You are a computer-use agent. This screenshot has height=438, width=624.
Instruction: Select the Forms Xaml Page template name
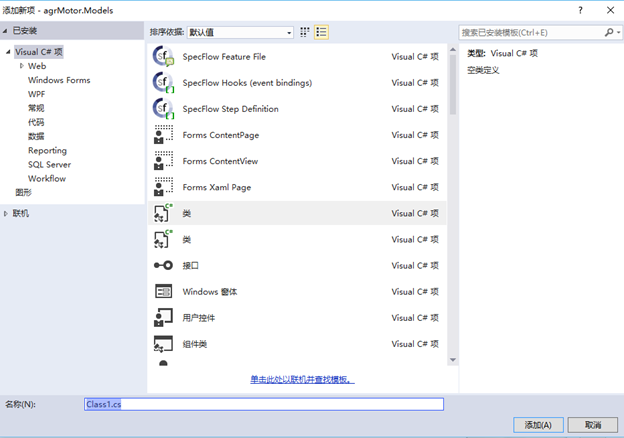[x=217, y=187]
